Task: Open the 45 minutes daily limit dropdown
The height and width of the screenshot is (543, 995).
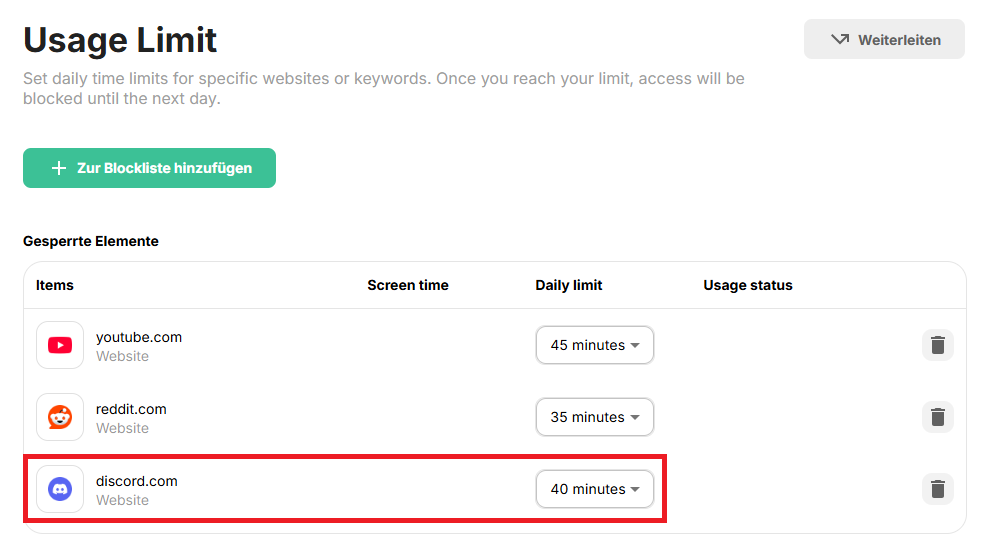Action: coord(594,345)
